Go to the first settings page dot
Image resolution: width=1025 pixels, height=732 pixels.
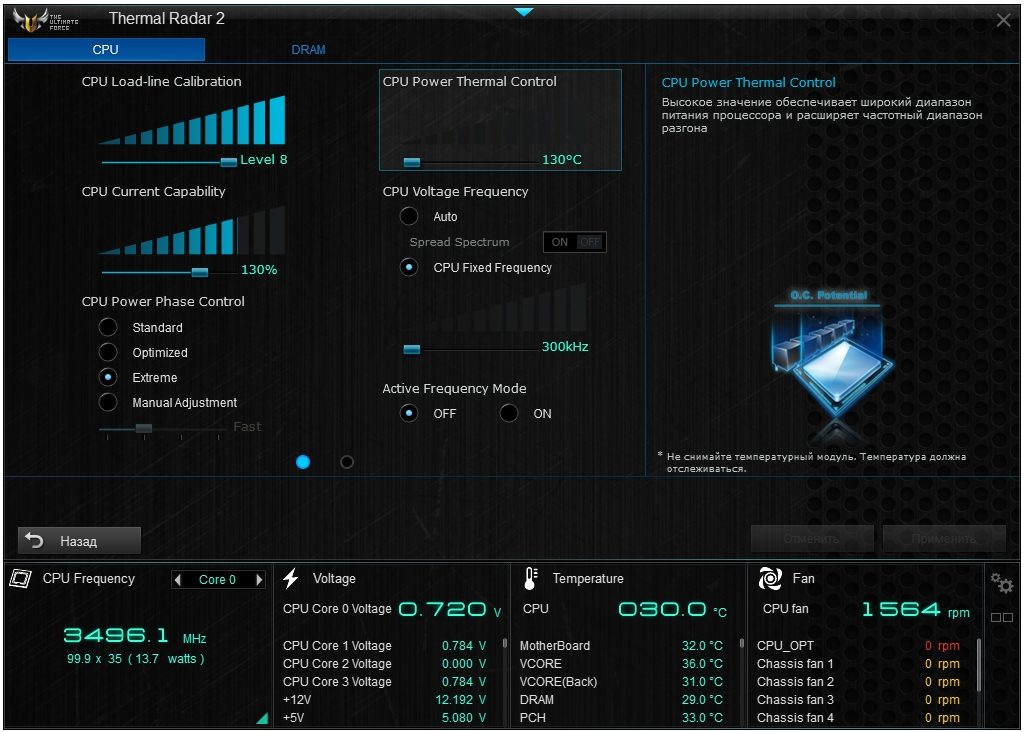click(303, 462)
